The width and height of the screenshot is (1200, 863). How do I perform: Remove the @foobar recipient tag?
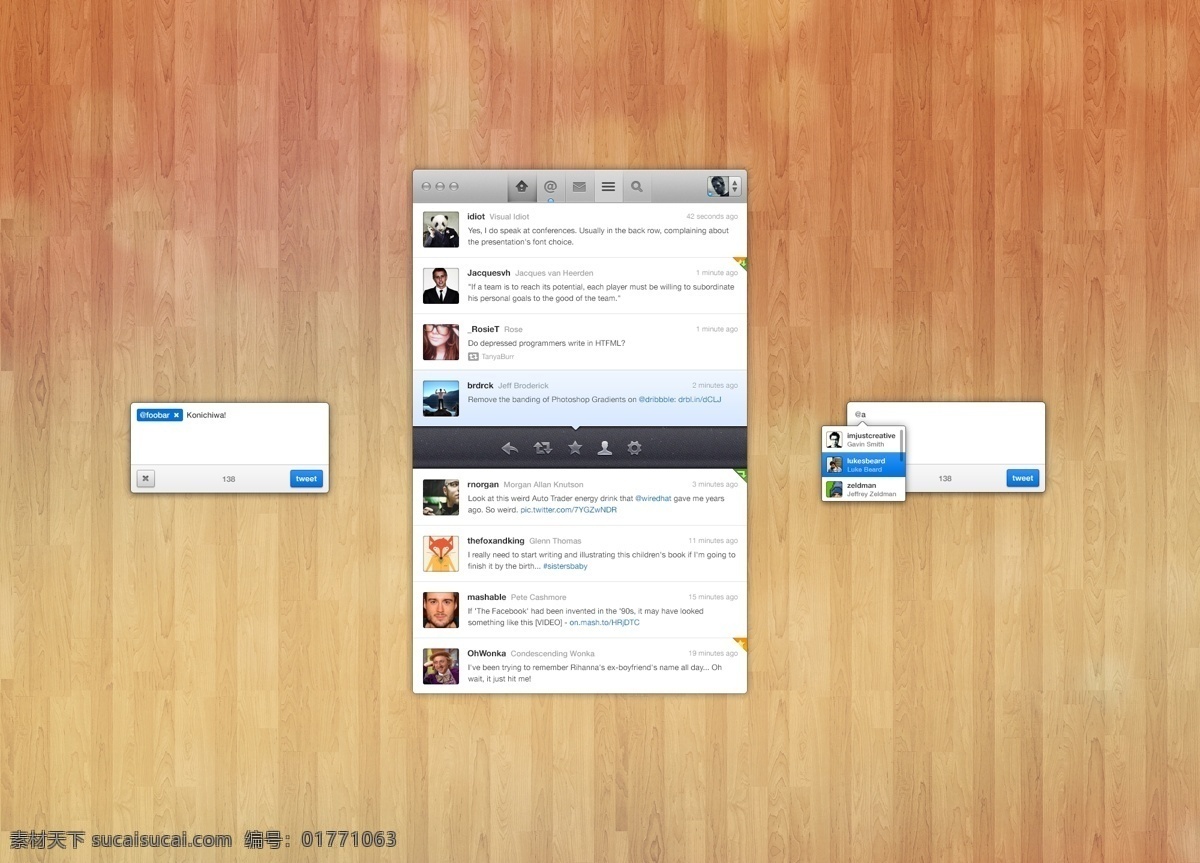177,415
